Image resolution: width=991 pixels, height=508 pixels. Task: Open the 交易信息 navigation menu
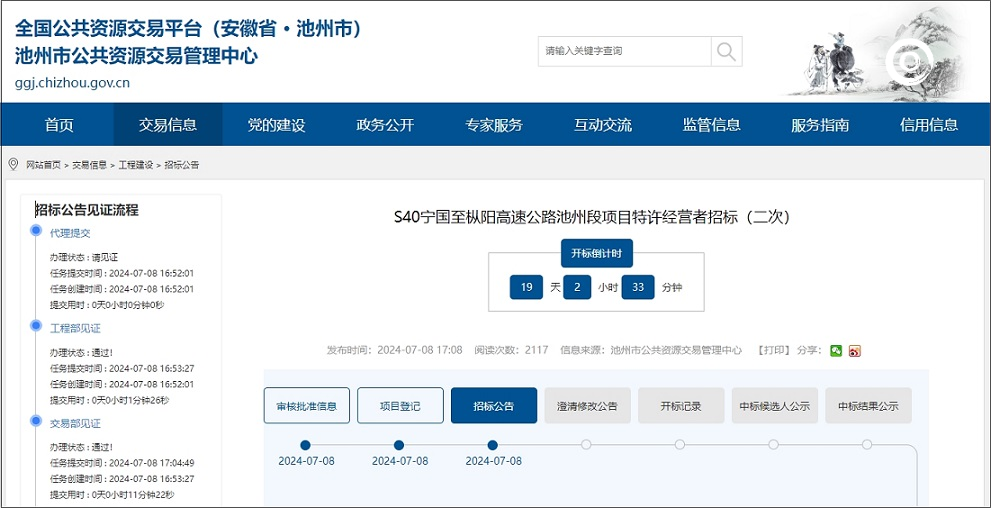(x=168, y=125)
